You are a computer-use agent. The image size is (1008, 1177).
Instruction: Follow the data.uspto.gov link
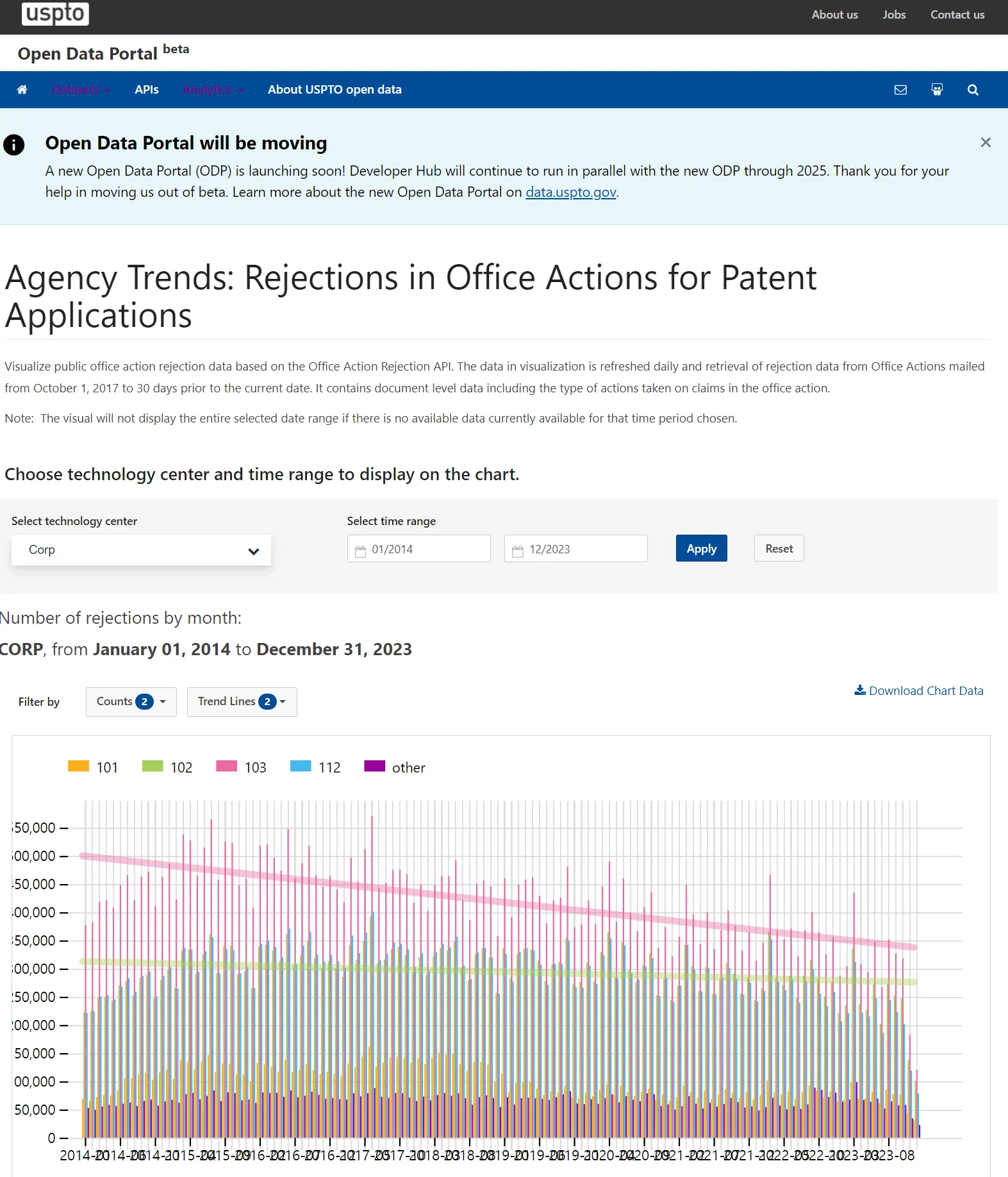coord(571,192)
